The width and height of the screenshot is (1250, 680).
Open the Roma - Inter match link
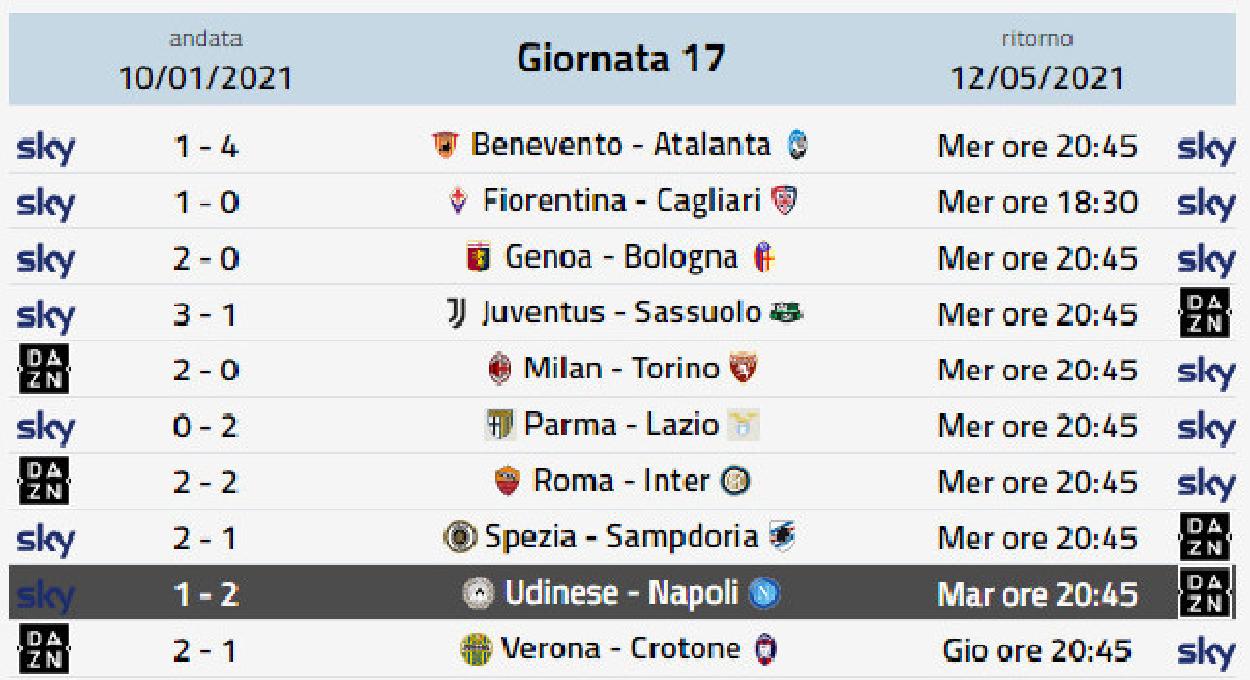(622, 482)
